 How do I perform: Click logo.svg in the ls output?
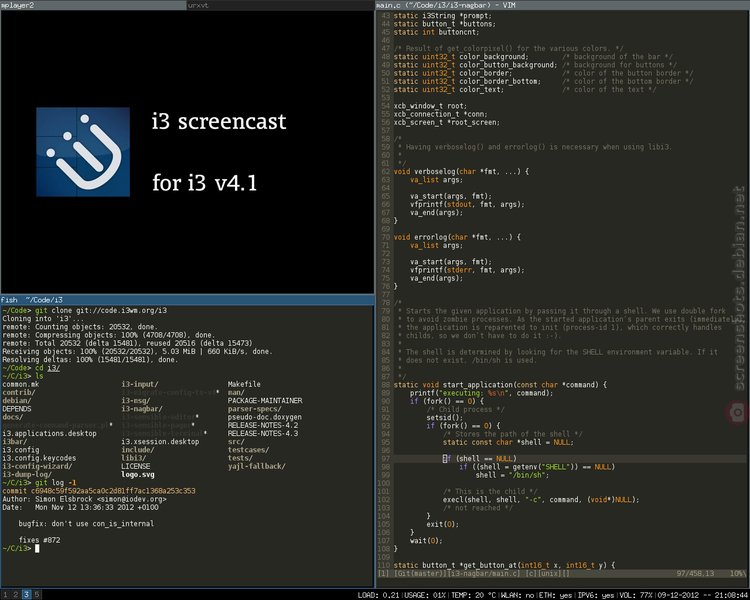(x=138, y=475)
